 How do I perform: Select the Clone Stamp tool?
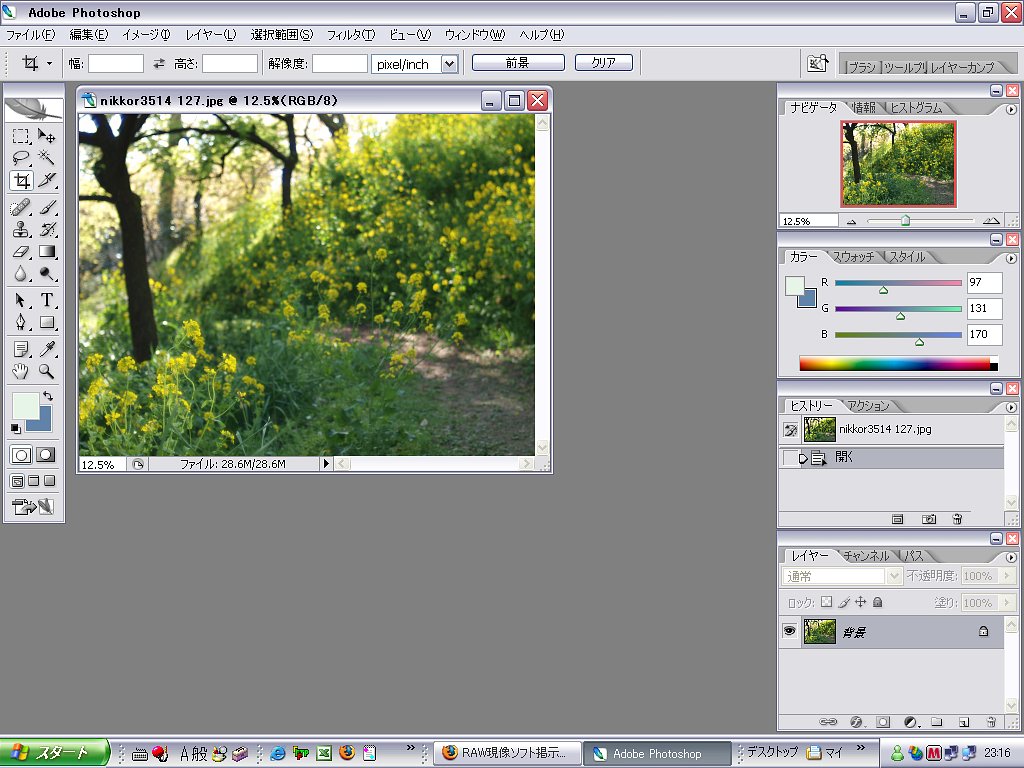click(x=21, y=229)
